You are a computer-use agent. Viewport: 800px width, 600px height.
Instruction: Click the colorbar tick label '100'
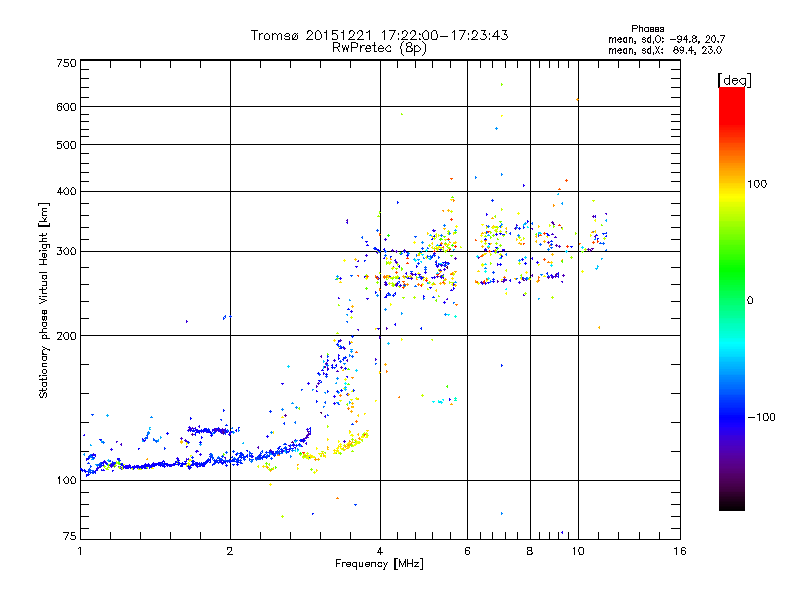[757, 184]
